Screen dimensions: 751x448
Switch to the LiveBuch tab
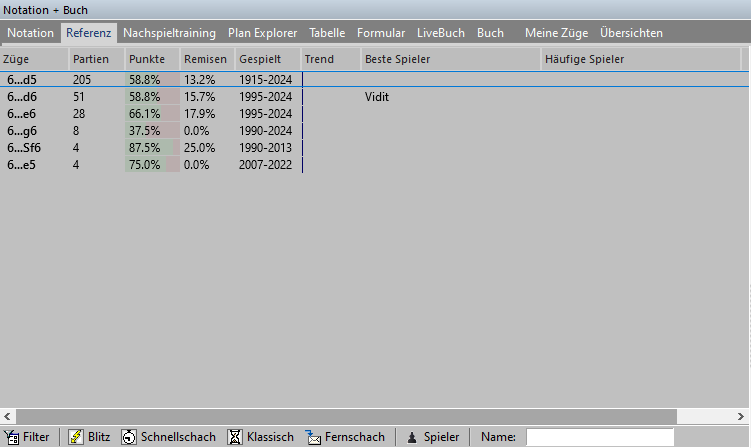[440, 33]
